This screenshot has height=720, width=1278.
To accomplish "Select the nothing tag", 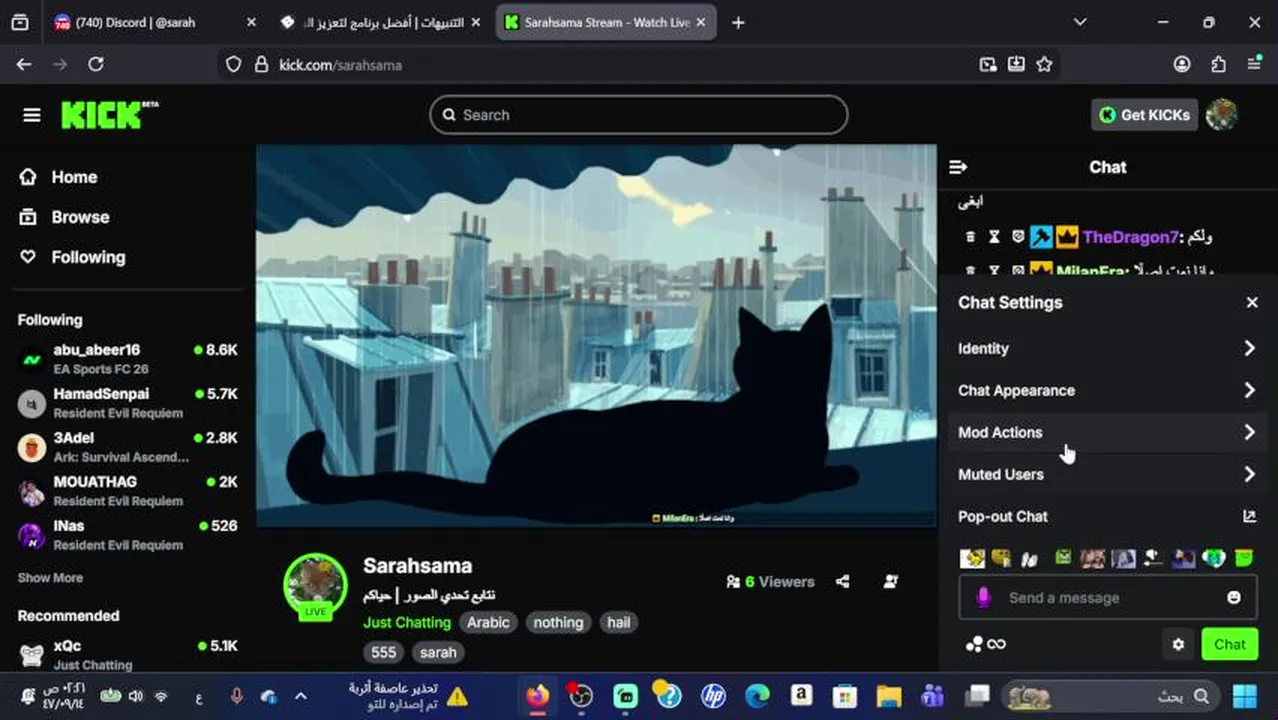I will pos(558,622).
